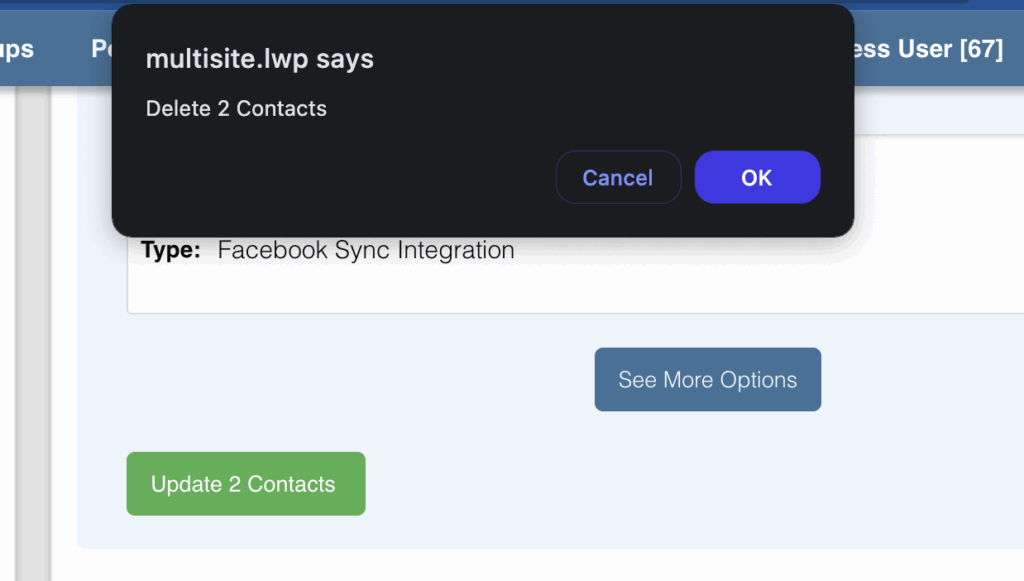The image size is (1024, 581).
Task: Confirm deletion with the OK button
Action: 757,177
